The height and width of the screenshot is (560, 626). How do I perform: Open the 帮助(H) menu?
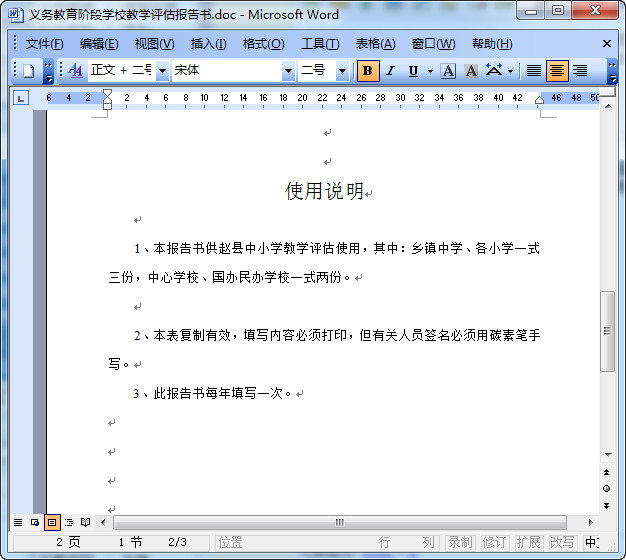click(x=492, y=44)
